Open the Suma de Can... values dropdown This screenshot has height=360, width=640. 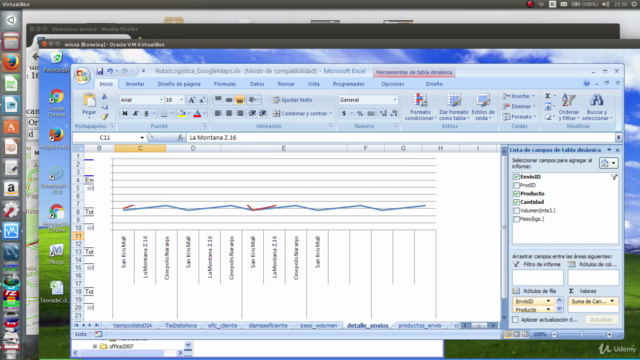tap(612, 301)
